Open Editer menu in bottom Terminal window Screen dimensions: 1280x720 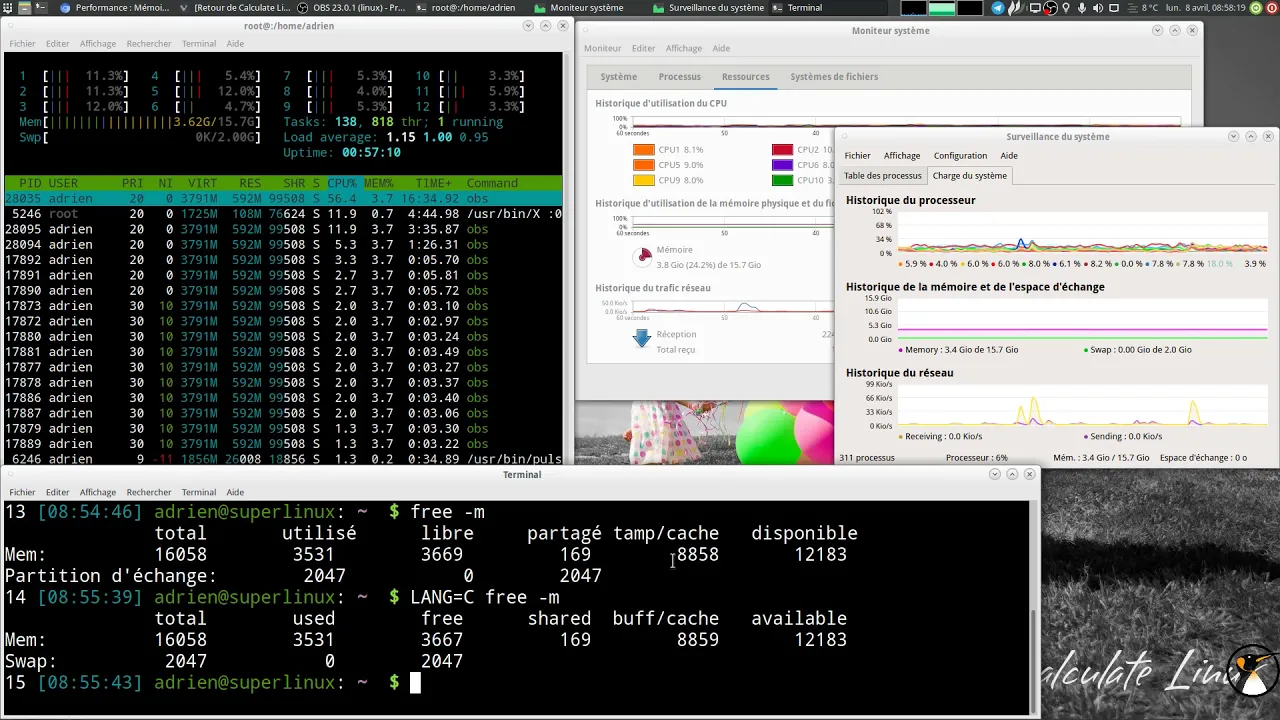(x=57, y=492)
